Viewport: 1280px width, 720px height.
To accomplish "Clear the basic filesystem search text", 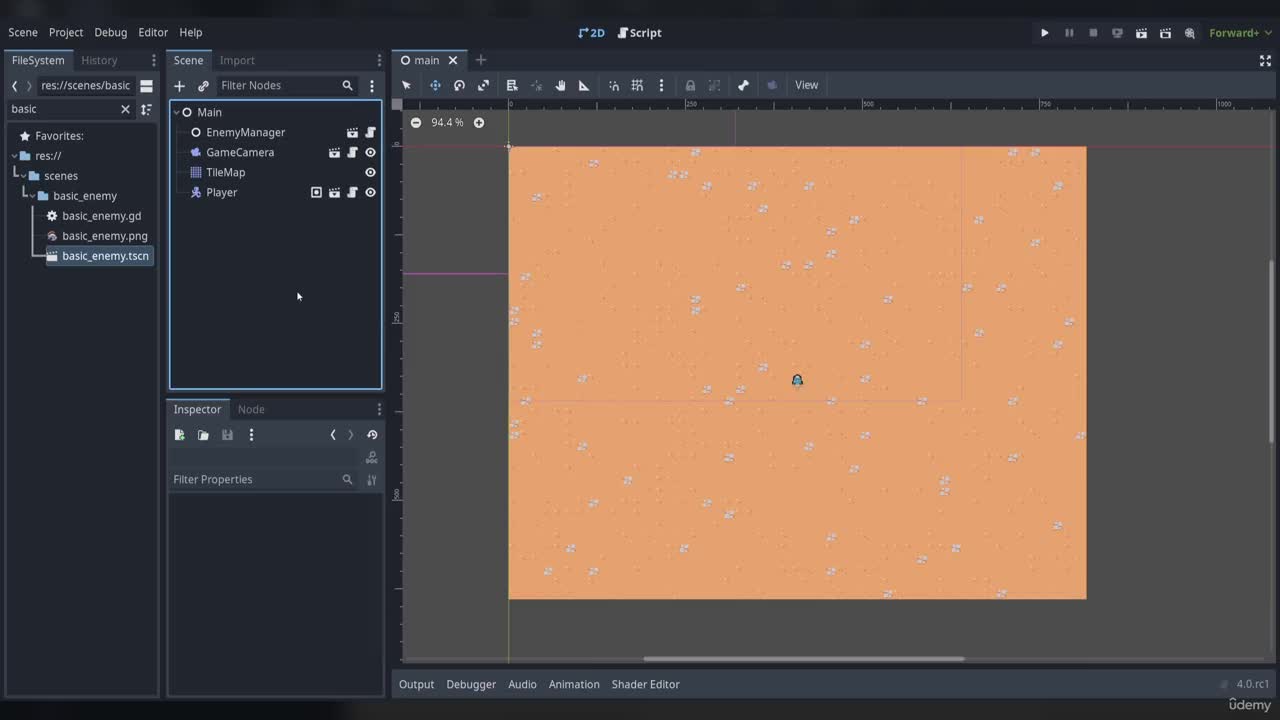I will tap(125, 109).
